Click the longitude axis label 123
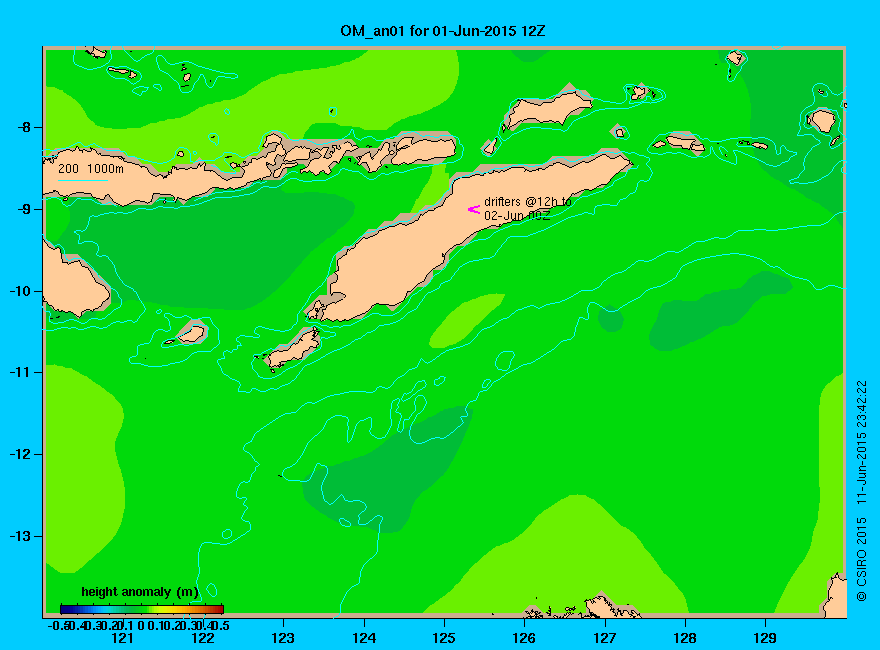The image size is (880, 650). coord(283,638)
